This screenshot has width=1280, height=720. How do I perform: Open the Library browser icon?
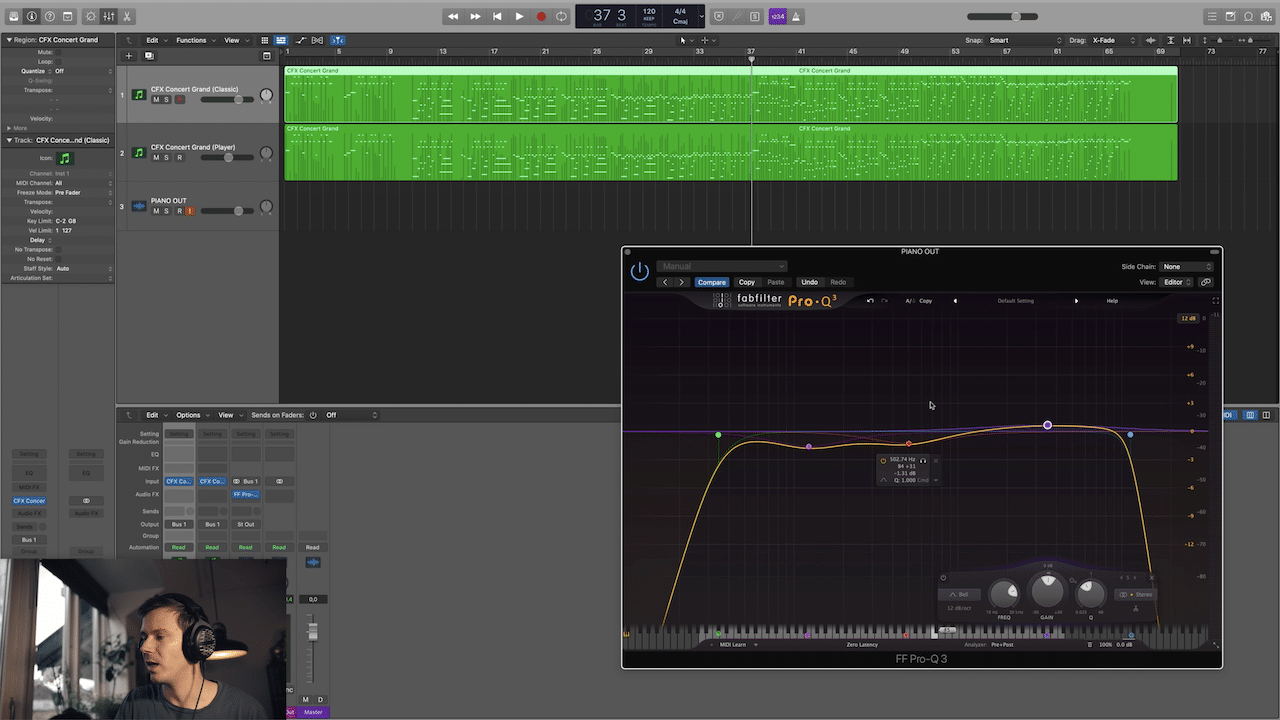(14, 16)
